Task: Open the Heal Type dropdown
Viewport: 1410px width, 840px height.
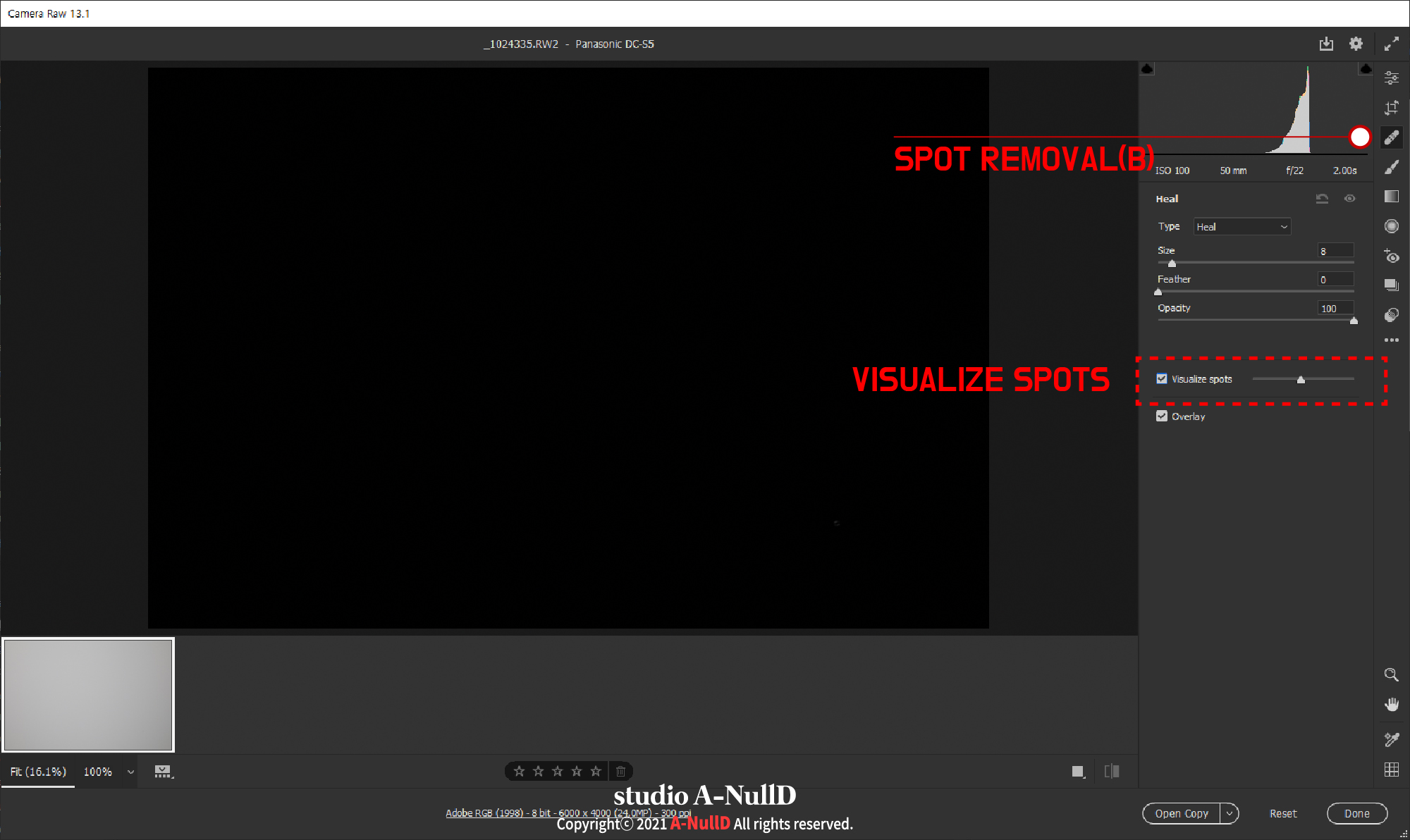Action: click(1242, 227)
